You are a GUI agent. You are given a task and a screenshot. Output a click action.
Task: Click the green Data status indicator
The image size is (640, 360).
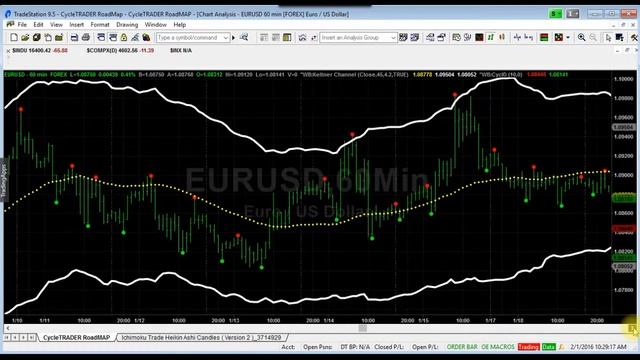pyautogui.click(x=549, y=347)
